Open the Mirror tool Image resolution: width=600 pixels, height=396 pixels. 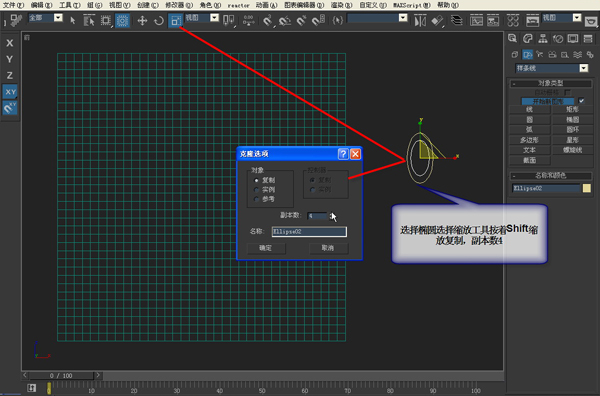420,20
